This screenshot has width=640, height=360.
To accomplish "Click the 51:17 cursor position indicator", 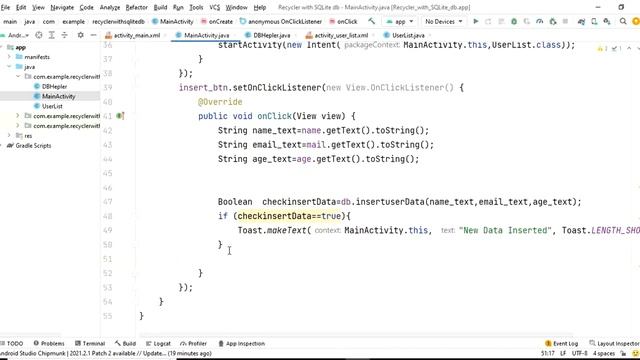I will click(x=547, y=353).
